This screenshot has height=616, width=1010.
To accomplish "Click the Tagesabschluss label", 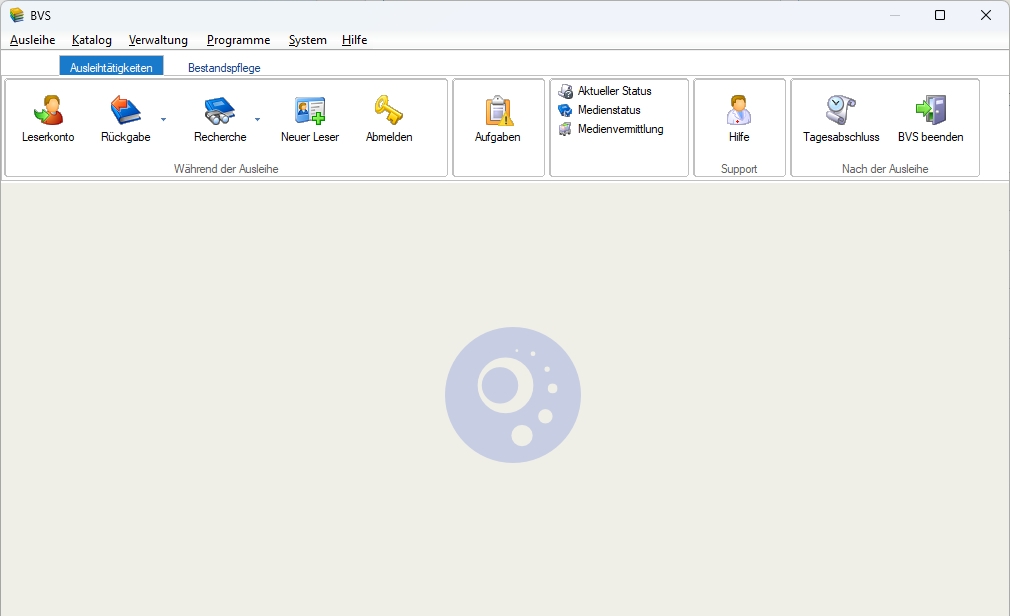I will 841,137.
